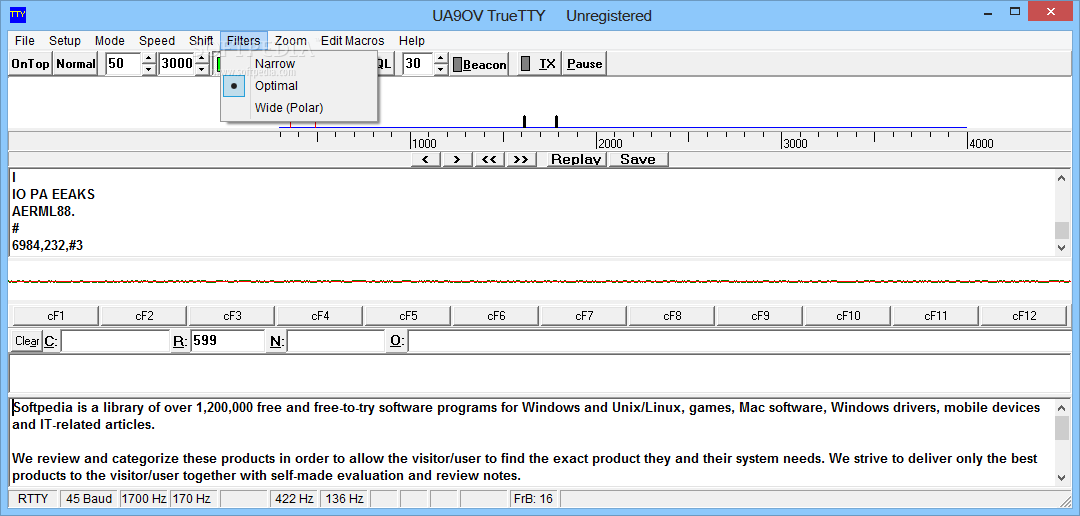Focus the R: field containing 599

coord(227,341)
